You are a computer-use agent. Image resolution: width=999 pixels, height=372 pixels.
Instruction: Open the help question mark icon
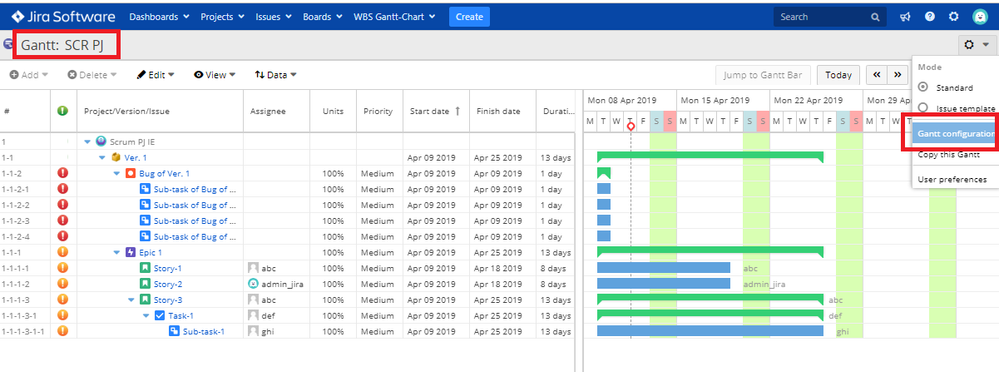930,17
